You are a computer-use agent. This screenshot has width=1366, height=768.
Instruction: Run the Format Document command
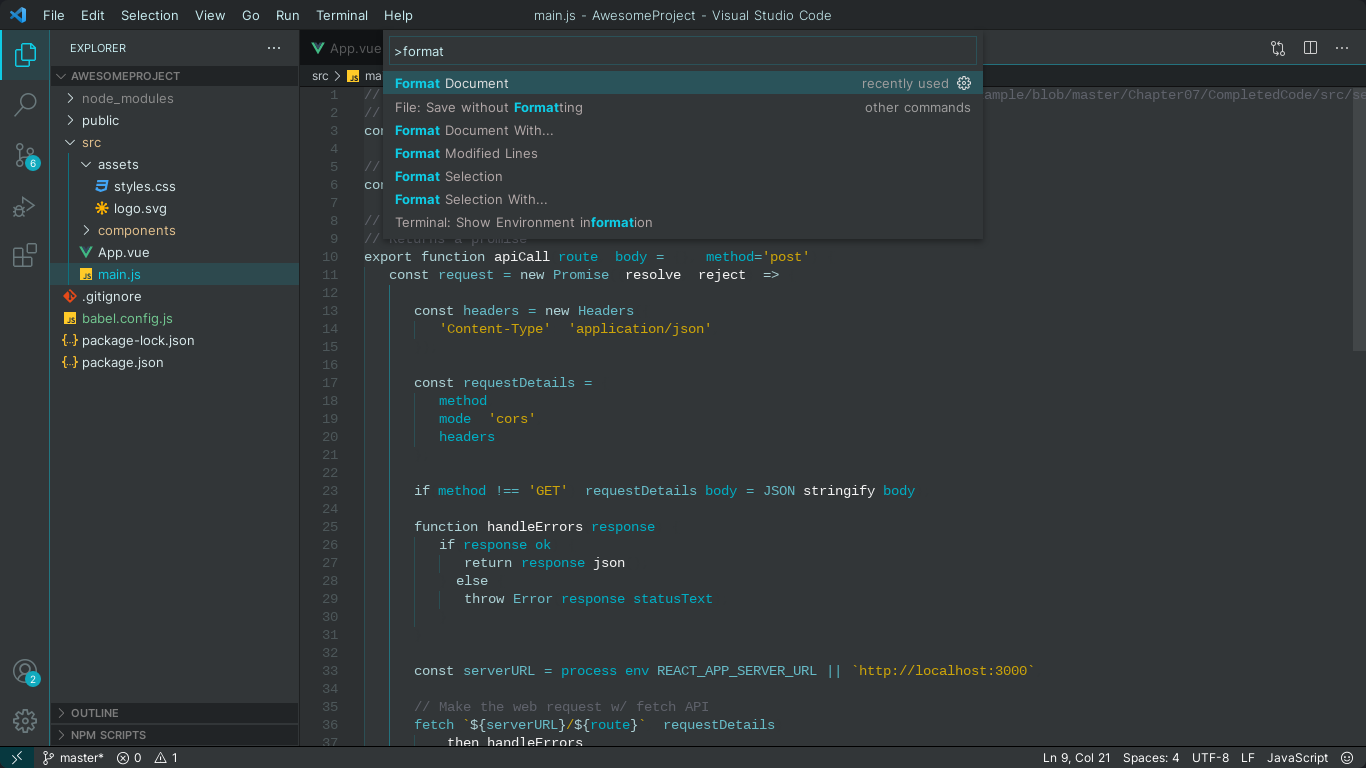pos(683,83)
